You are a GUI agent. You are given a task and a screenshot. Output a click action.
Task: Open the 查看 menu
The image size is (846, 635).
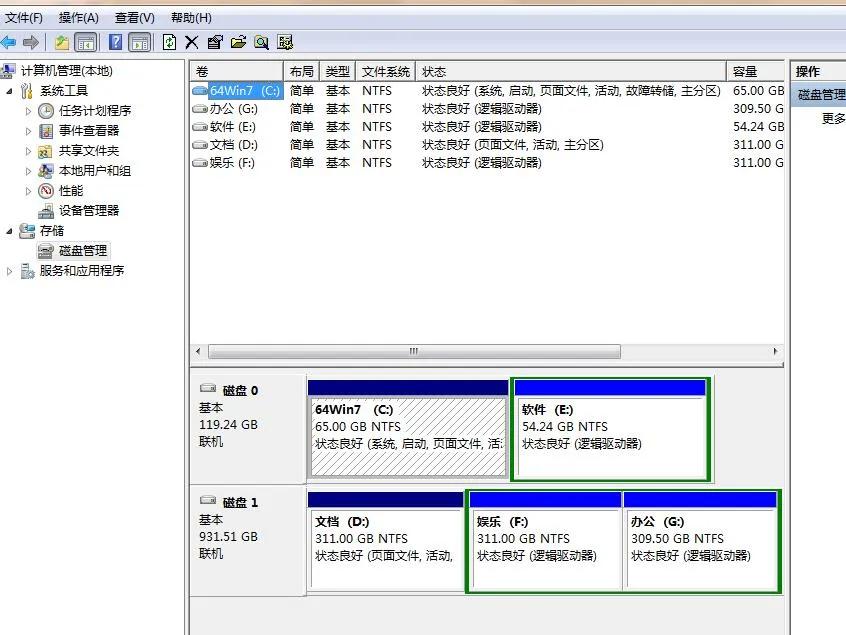coord(133,17)
